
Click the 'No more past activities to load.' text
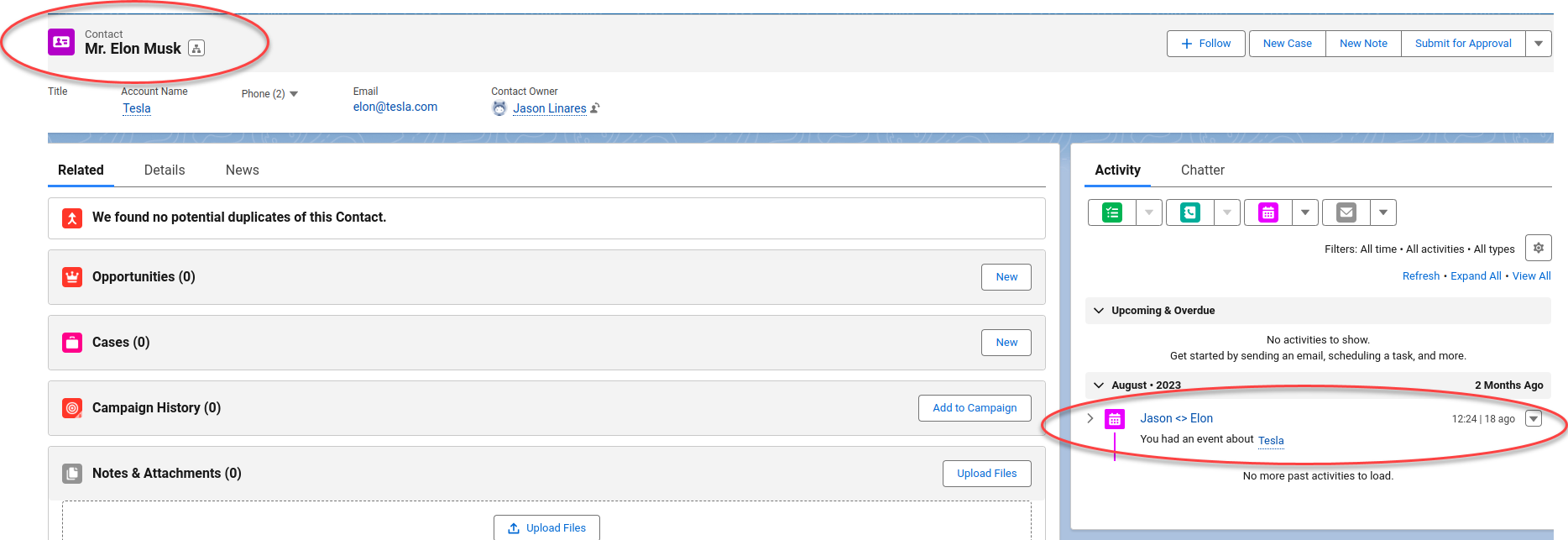tap(1318, 476)
